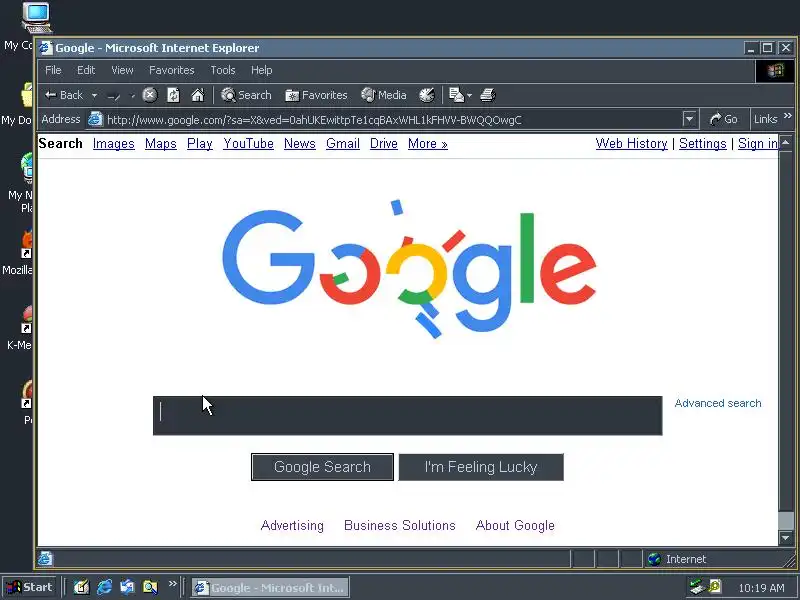
Task: Expand the quick launch overflow chevron
Action: point(172,583)
